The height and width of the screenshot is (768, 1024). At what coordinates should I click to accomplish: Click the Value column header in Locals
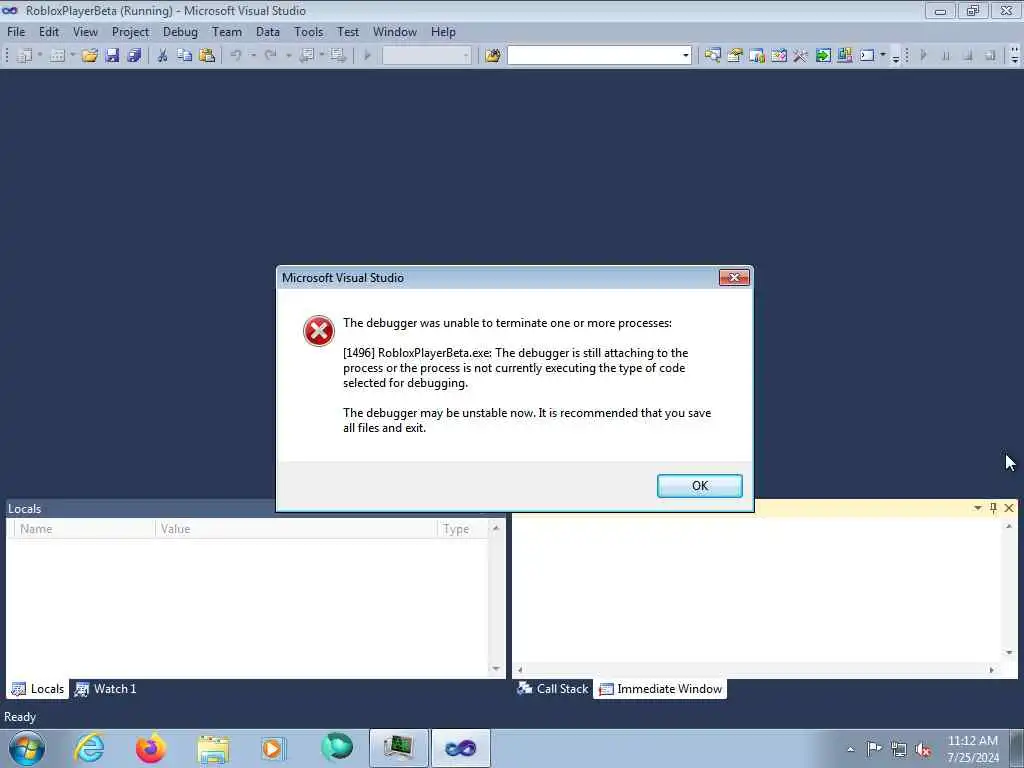[x=296, y=529]
